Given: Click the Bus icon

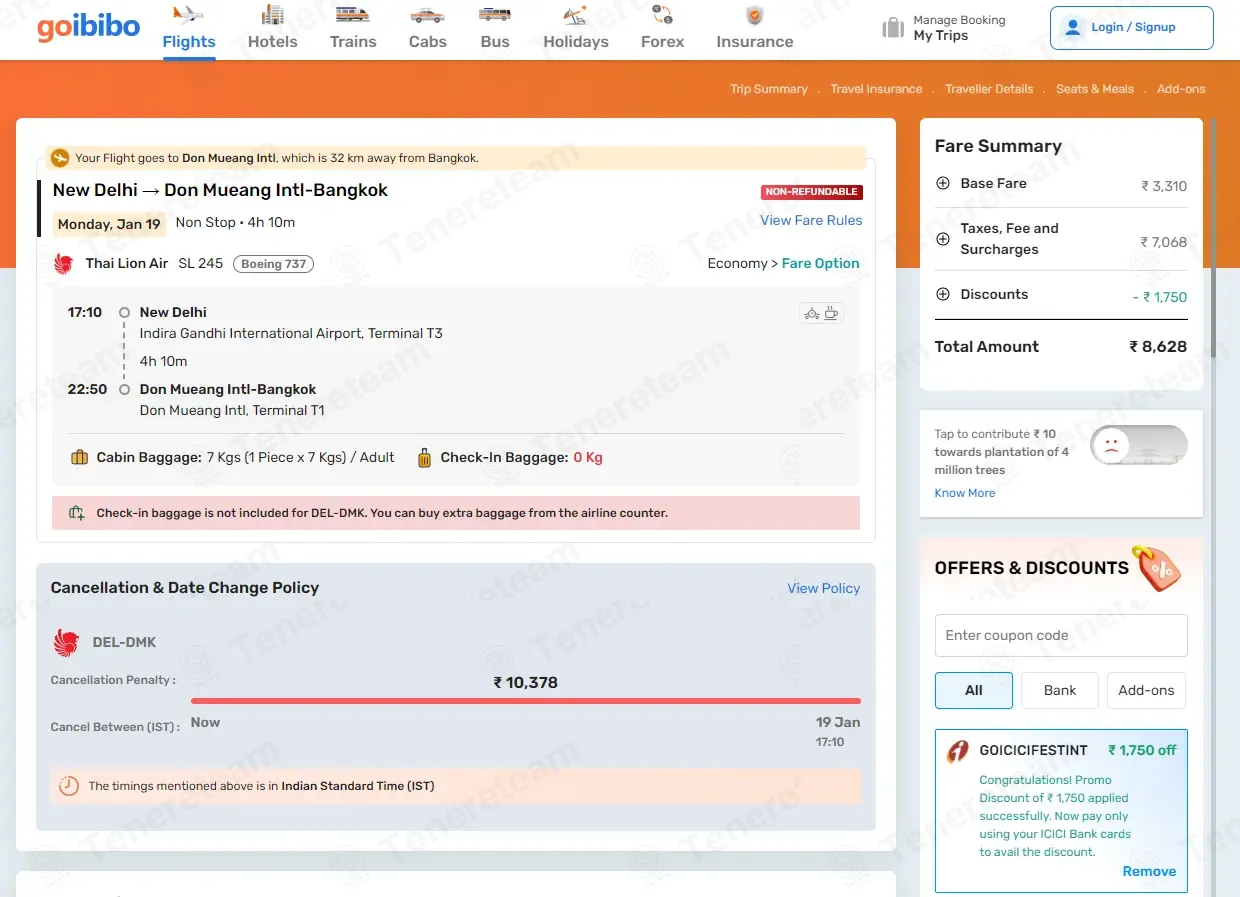Looking at the screenshot, I should [x=494, y=15].
